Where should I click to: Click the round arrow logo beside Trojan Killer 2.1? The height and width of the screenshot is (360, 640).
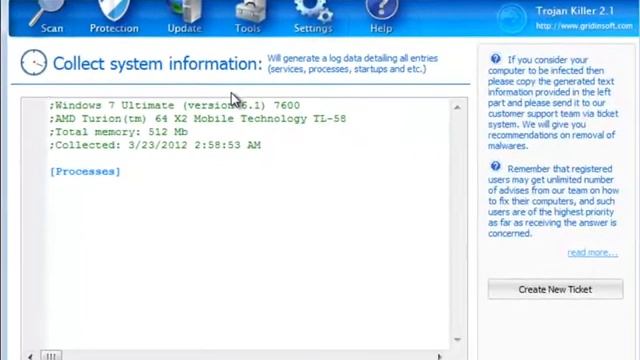point(511,18)
